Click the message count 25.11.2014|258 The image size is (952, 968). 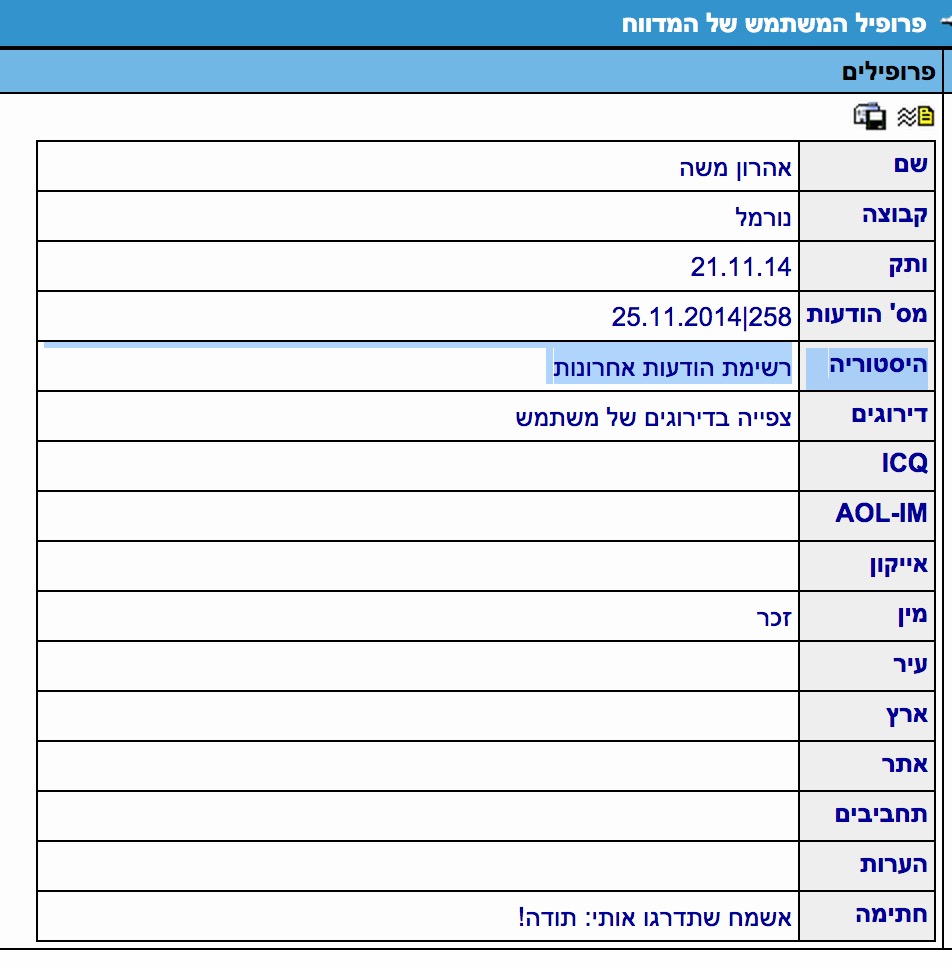[701, 317]
